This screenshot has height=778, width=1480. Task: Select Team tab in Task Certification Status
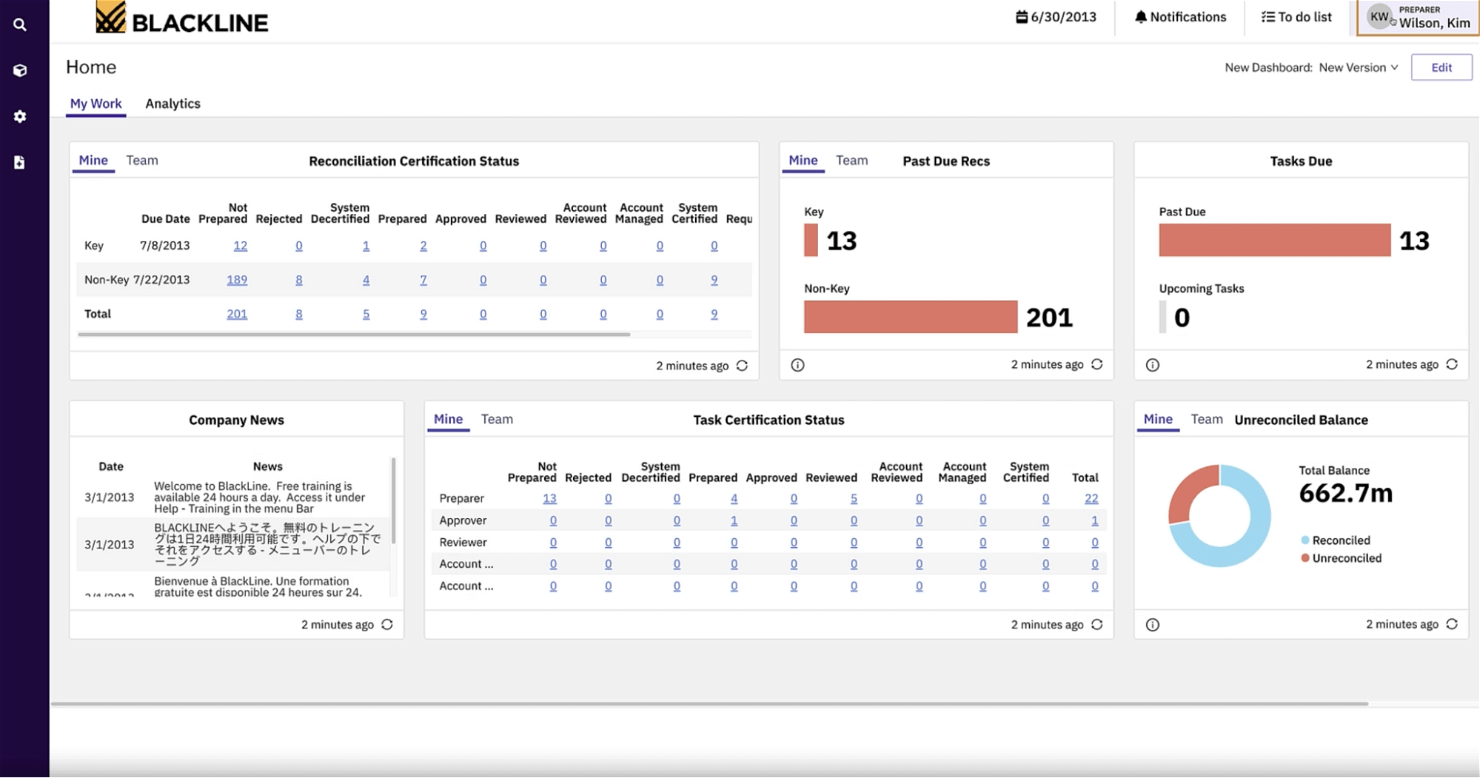(497, 419)
